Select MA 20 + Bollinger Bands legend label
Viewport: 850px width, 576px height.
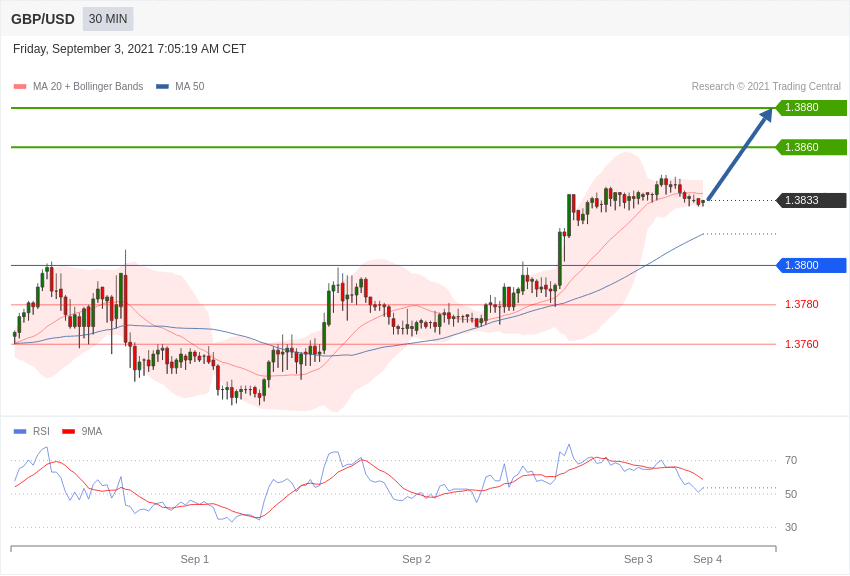(x=88, y=86)
